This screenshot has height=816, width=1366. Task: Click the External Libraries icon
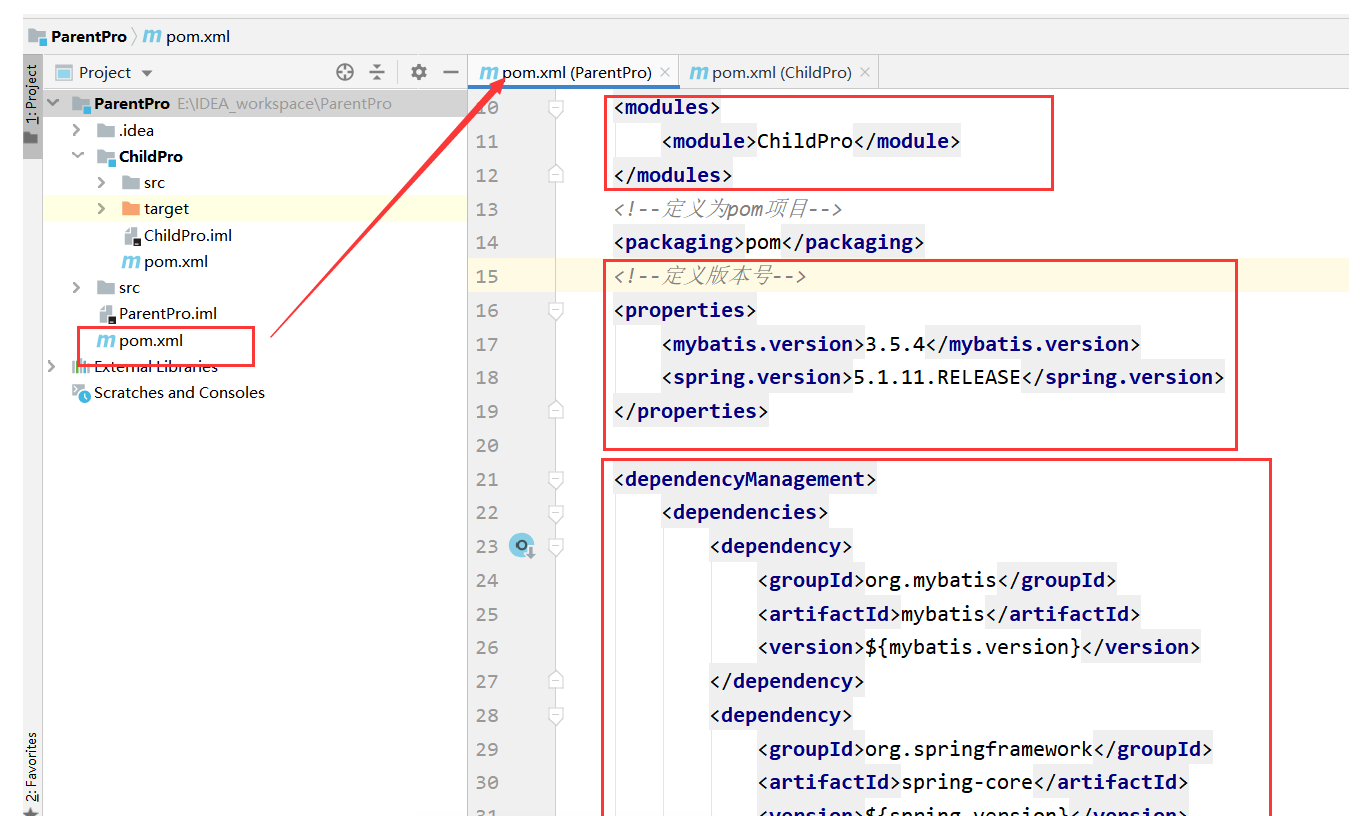tap(81, 367)
